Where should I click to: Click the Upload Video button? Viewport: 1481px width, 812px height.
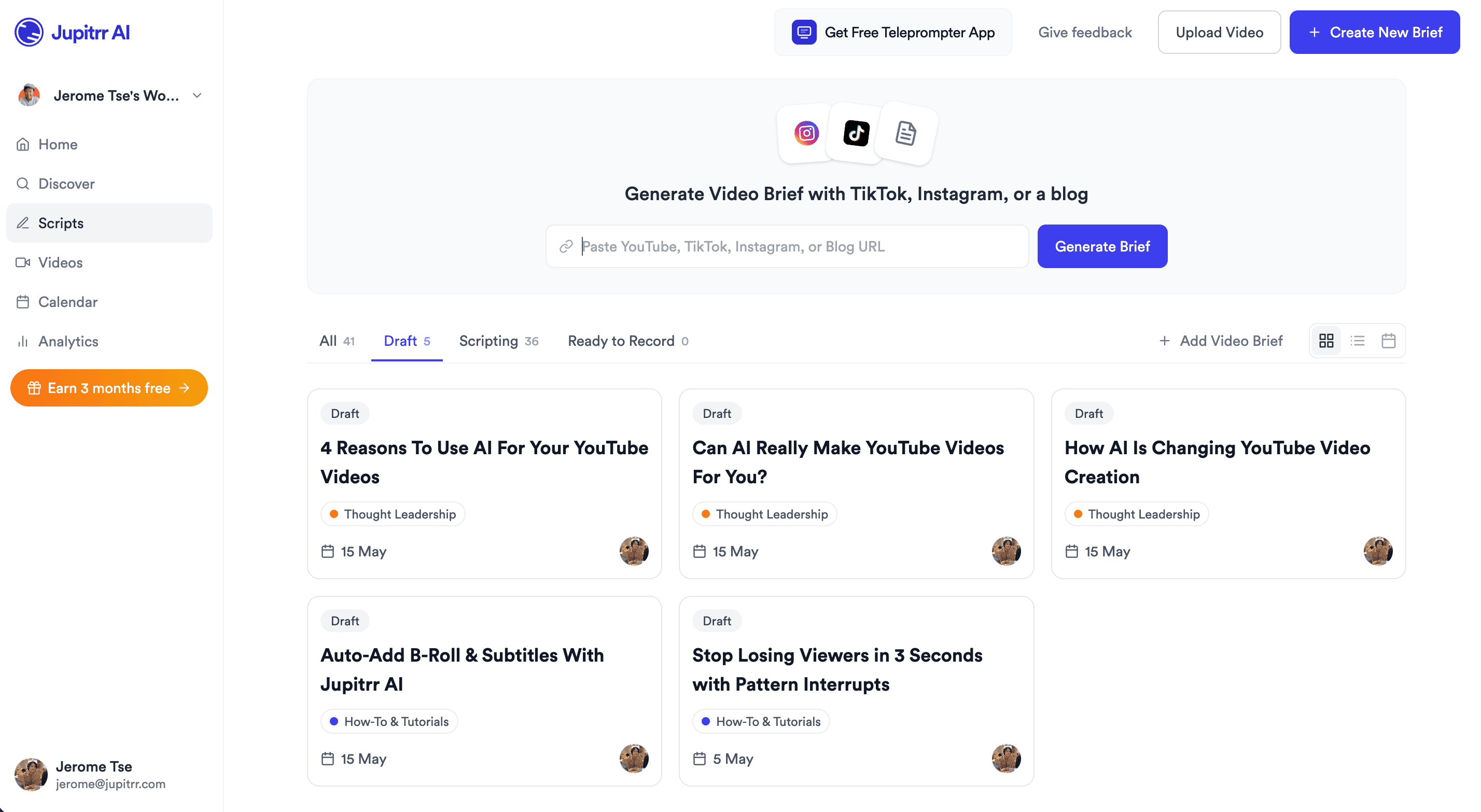coord(1219,32)
